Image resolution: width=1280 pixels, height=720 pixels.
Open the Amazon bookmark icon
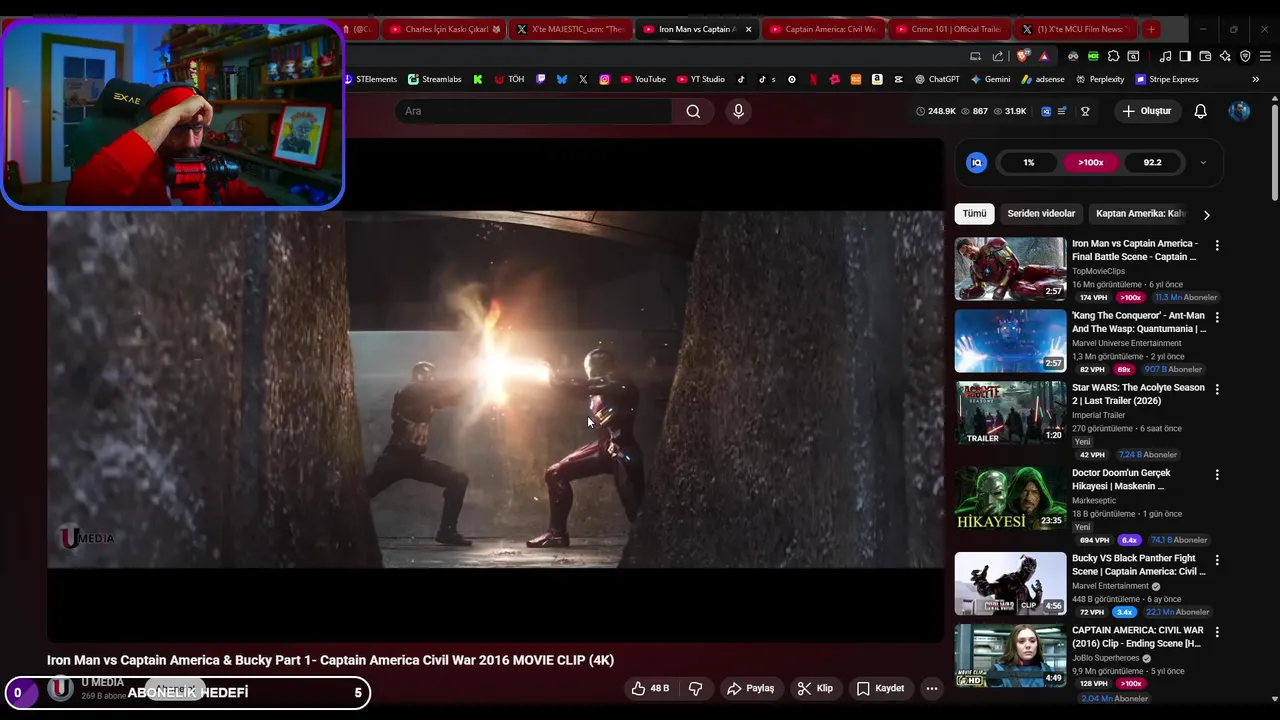877,79
